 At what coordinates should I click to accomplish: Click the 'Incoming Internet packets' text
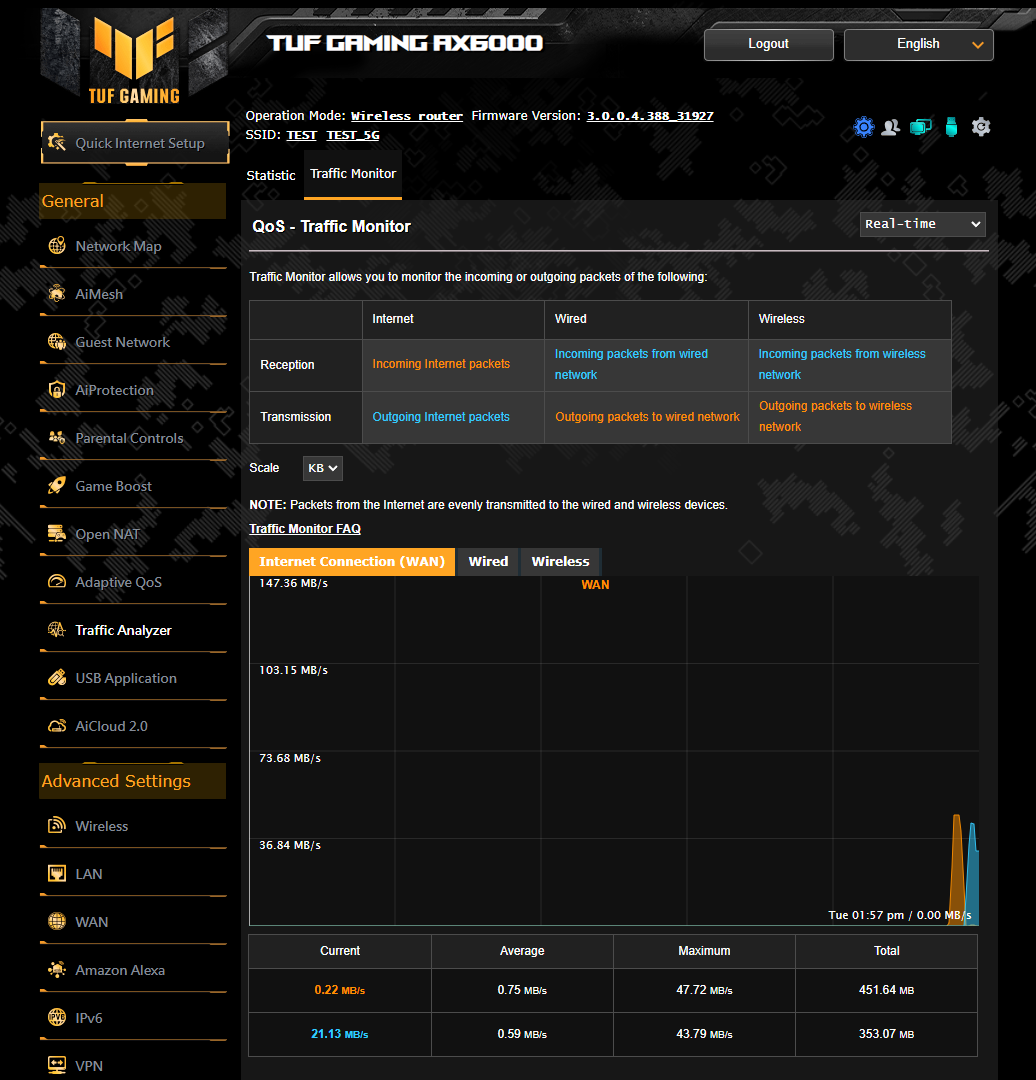click(x=441, y=364)
